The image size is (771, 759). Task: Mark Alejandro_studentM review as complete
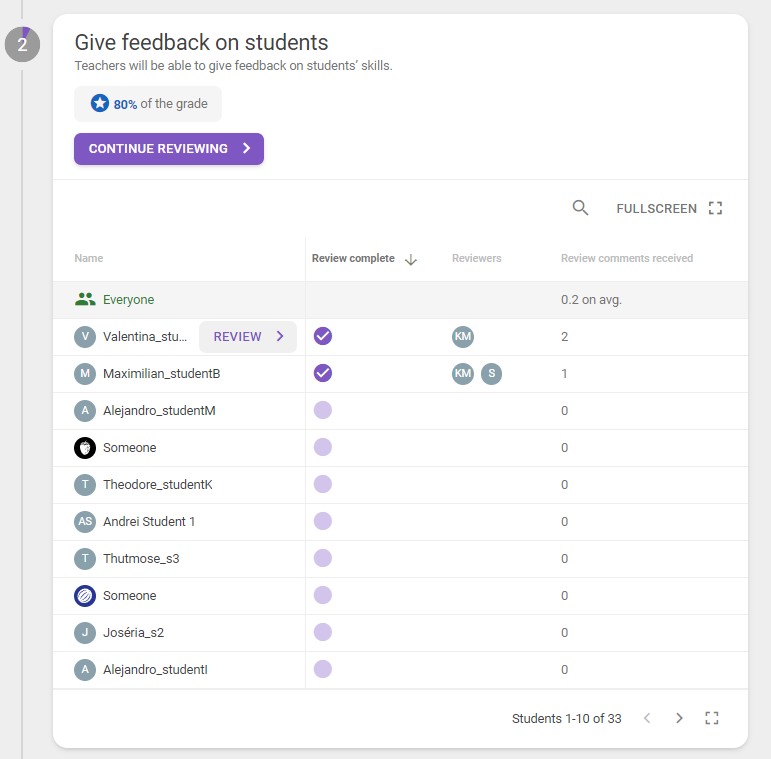(x=323, y=410)
